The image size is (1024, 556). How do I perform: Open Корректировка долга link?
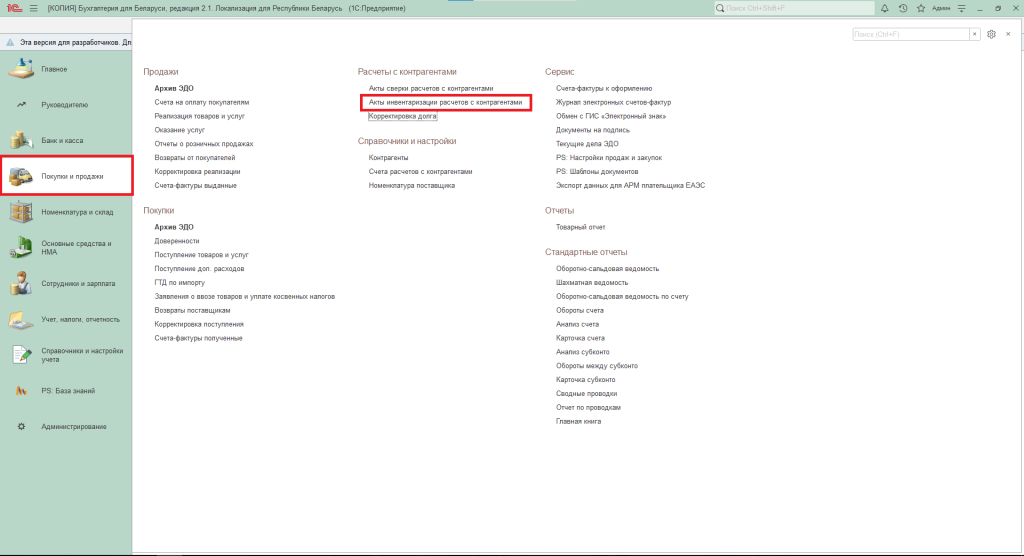coord(402,116)
